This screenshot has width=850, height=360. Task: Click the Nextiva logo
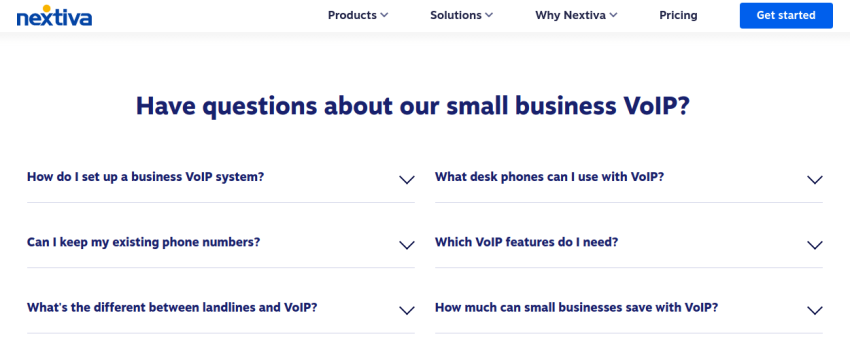(x=54, y=16)
